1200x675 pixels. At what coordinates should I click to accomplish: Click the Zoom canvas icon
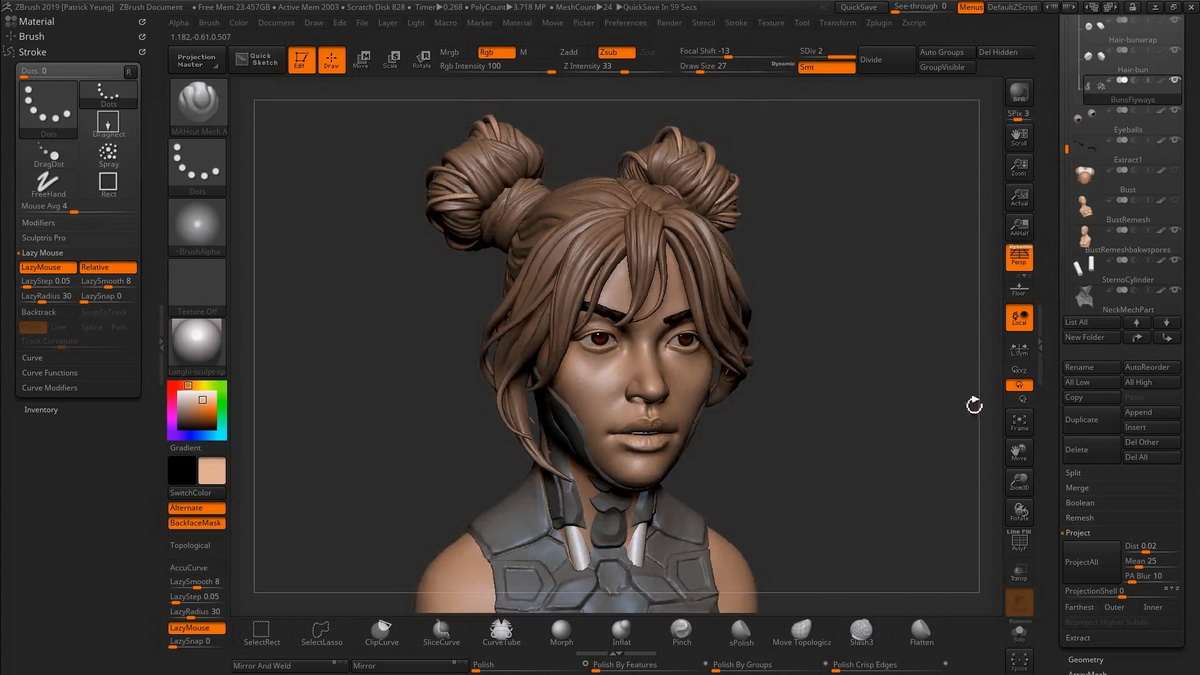[x=1019, y=167]
